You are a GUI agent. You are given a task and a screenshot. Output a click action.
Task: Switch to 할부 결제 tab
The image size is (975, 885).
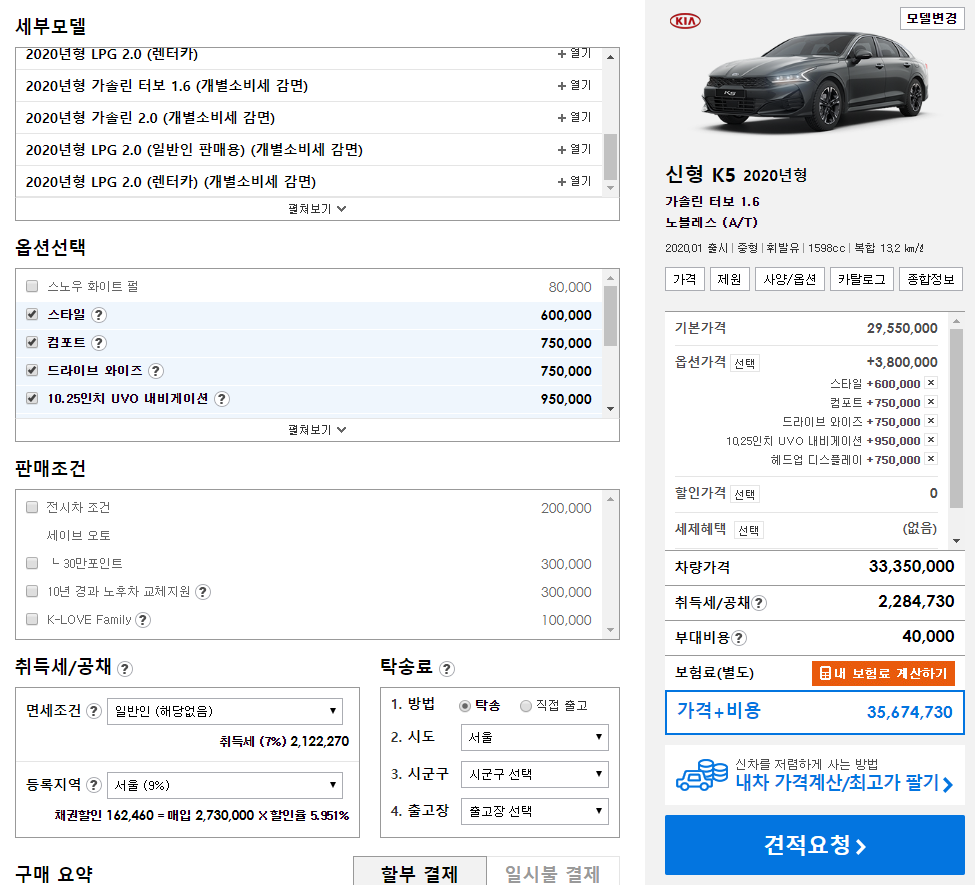420,872
